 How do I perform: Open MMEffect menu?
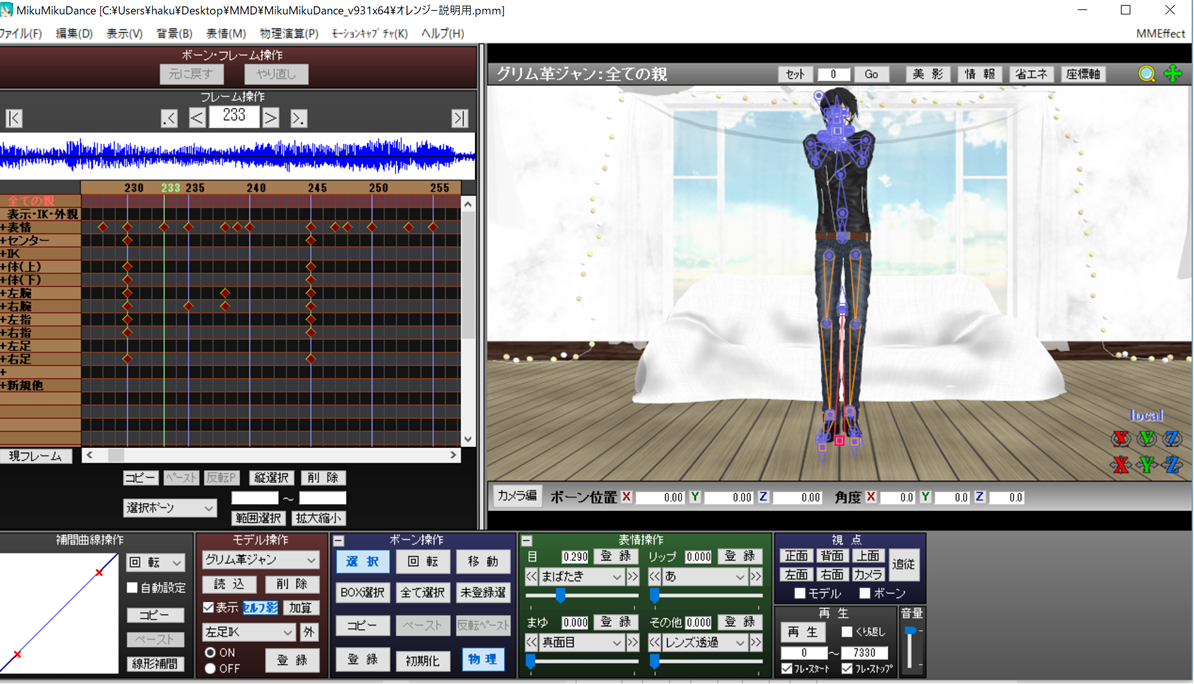click(1160, 34)
